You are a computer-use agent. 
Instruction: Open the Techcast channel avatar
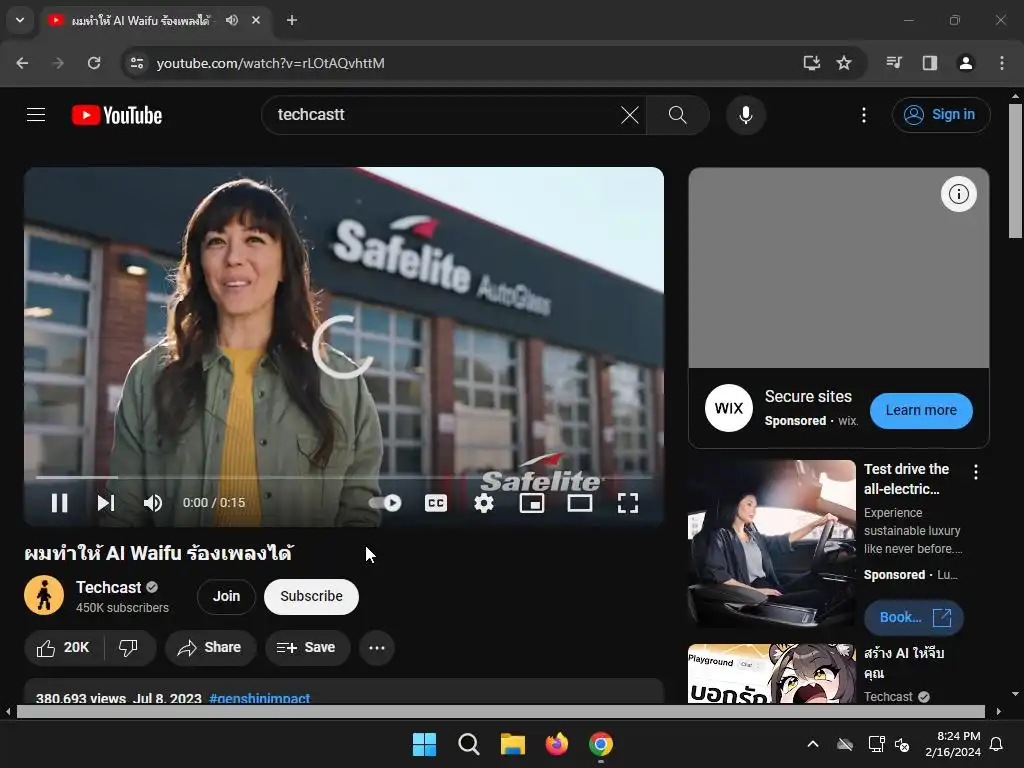pos(44,596)
